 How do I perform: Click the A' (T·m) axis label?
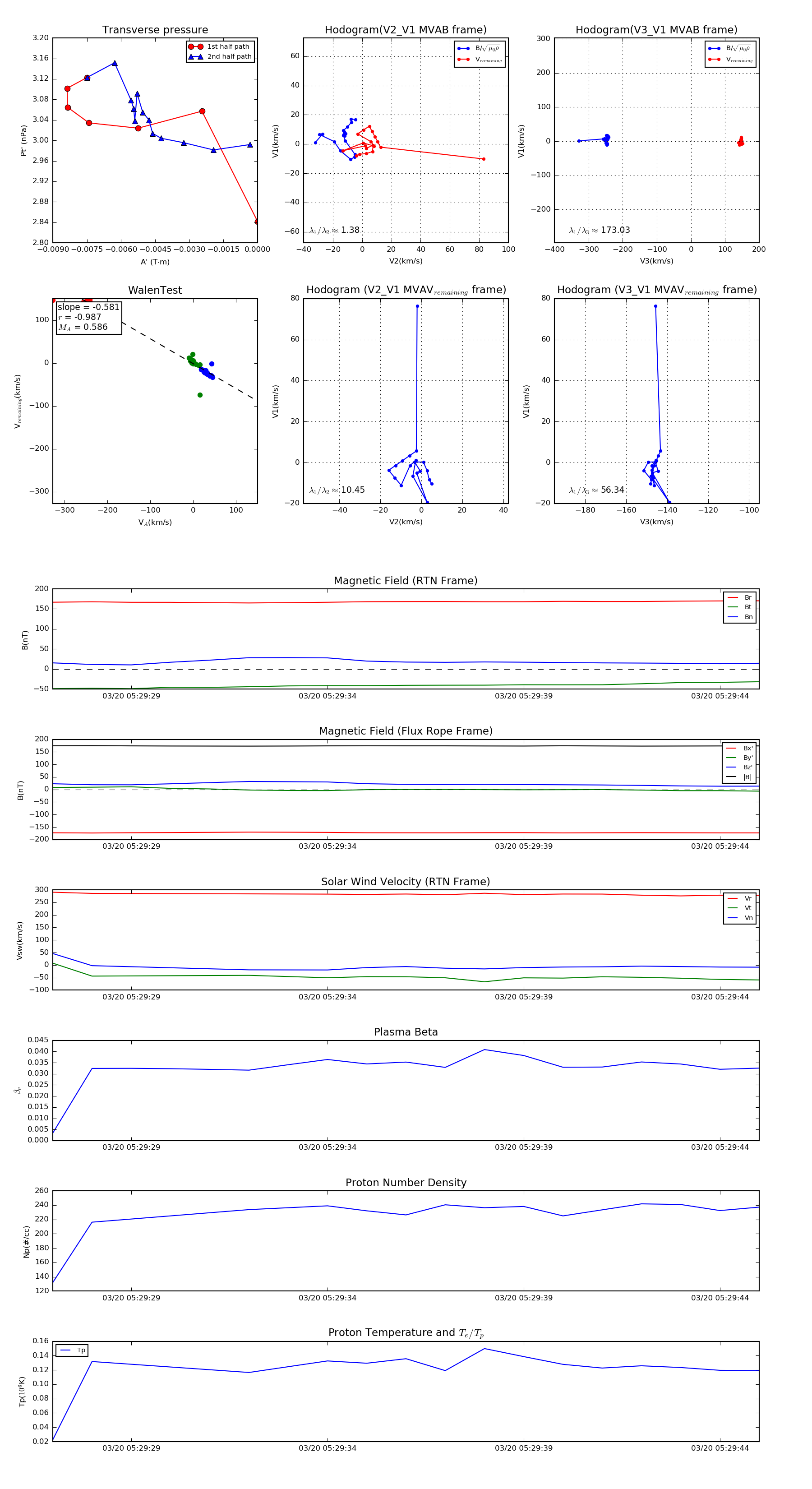point(155,262)
